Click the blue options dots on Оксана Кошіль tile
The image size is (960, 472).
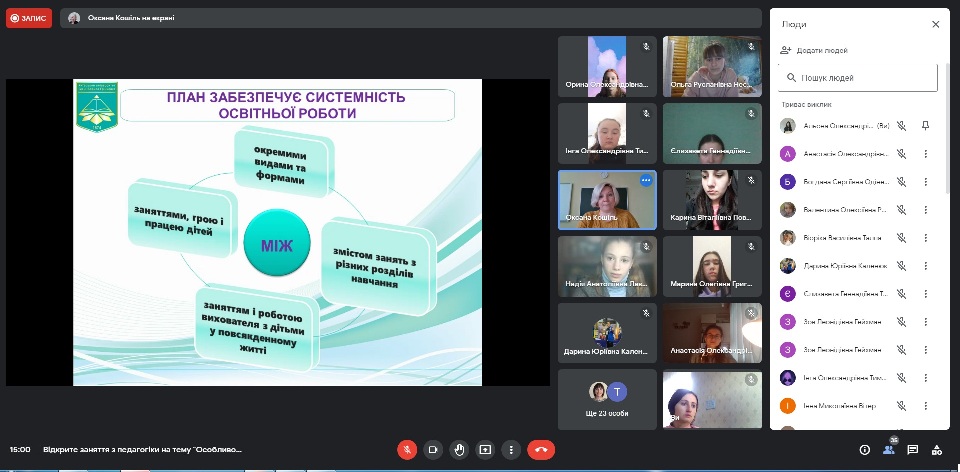[645, 181]
